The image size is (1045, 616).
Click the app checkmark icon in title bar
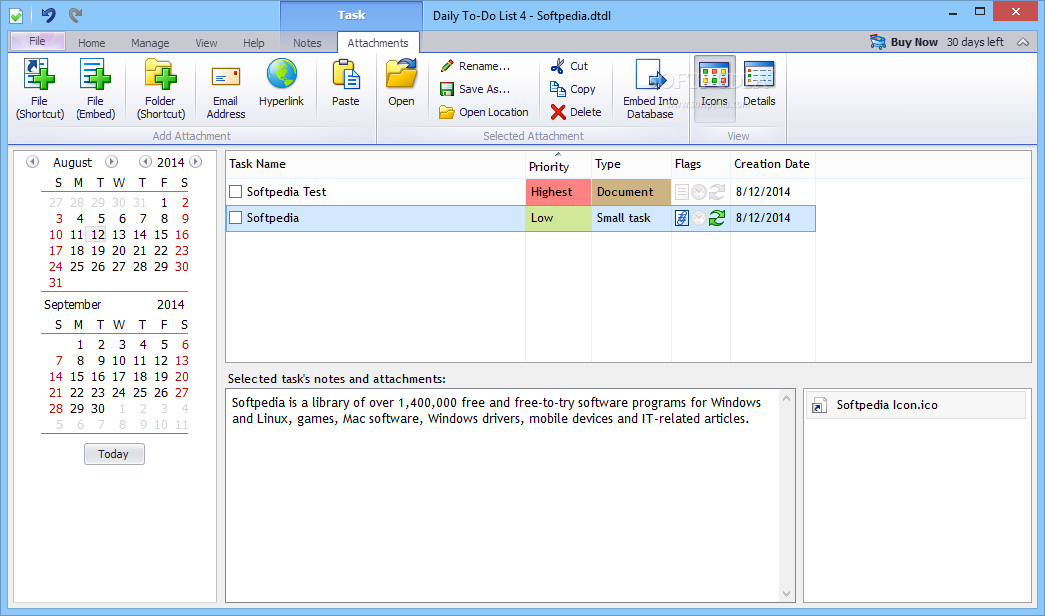(x=16, y=15)
